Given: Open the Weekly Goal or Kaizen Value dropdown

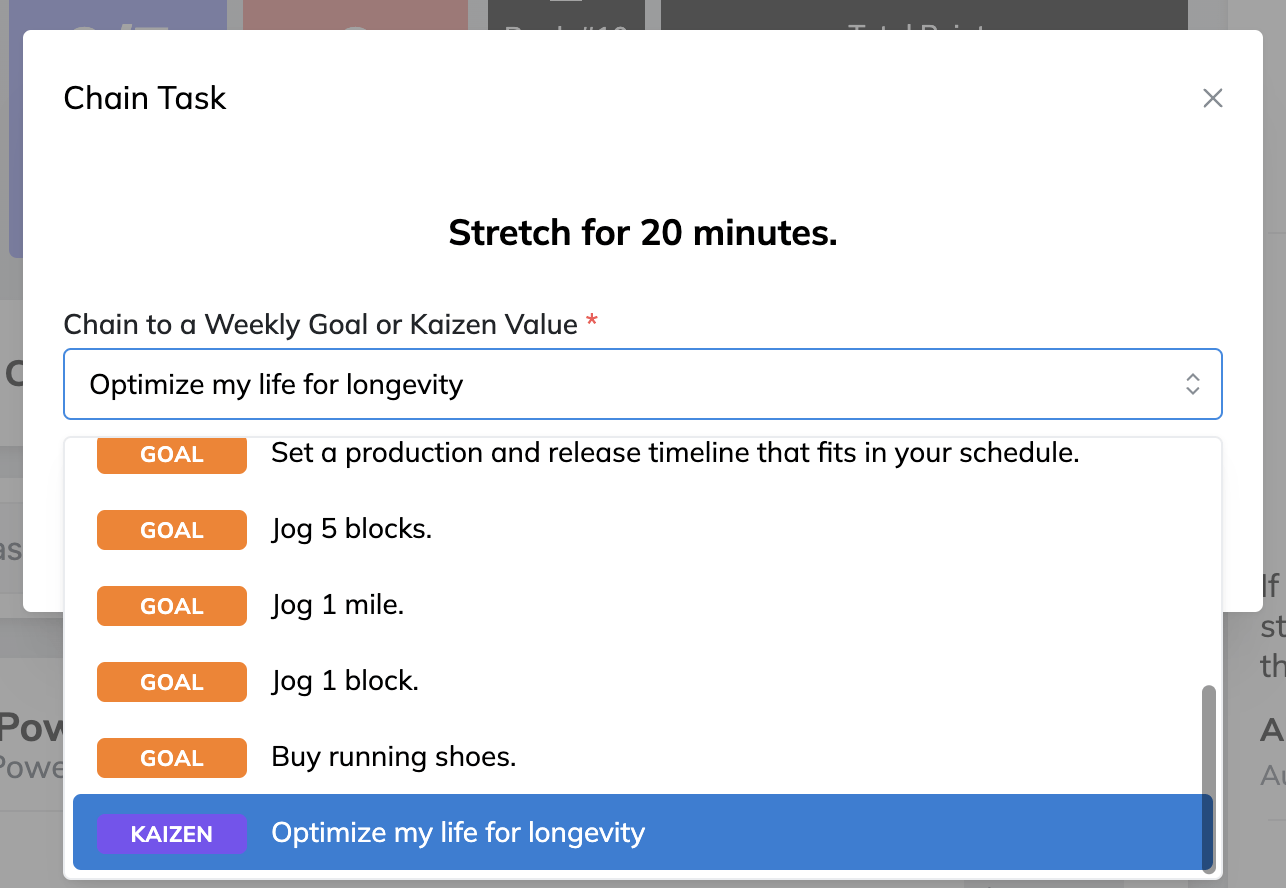Looking at the screenshot, I should pyautogui.click(x=643, y=383).
